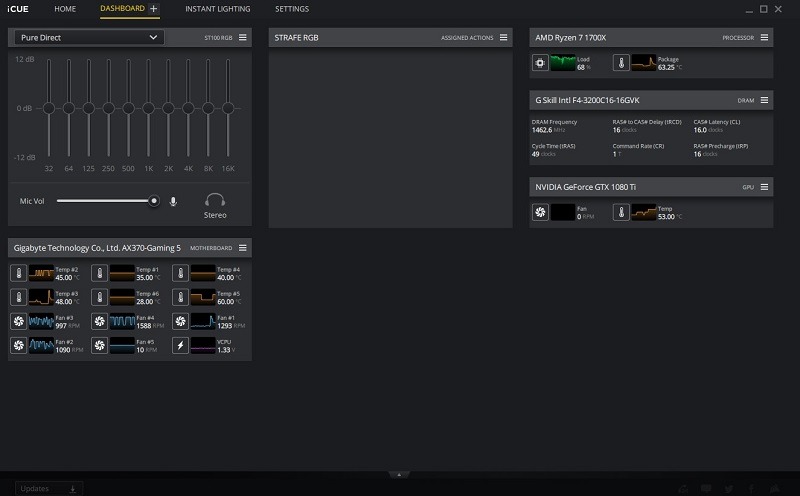Click the Facebook icon in footer
Viewport: 800px width, 496px height.
coord(752,489)
